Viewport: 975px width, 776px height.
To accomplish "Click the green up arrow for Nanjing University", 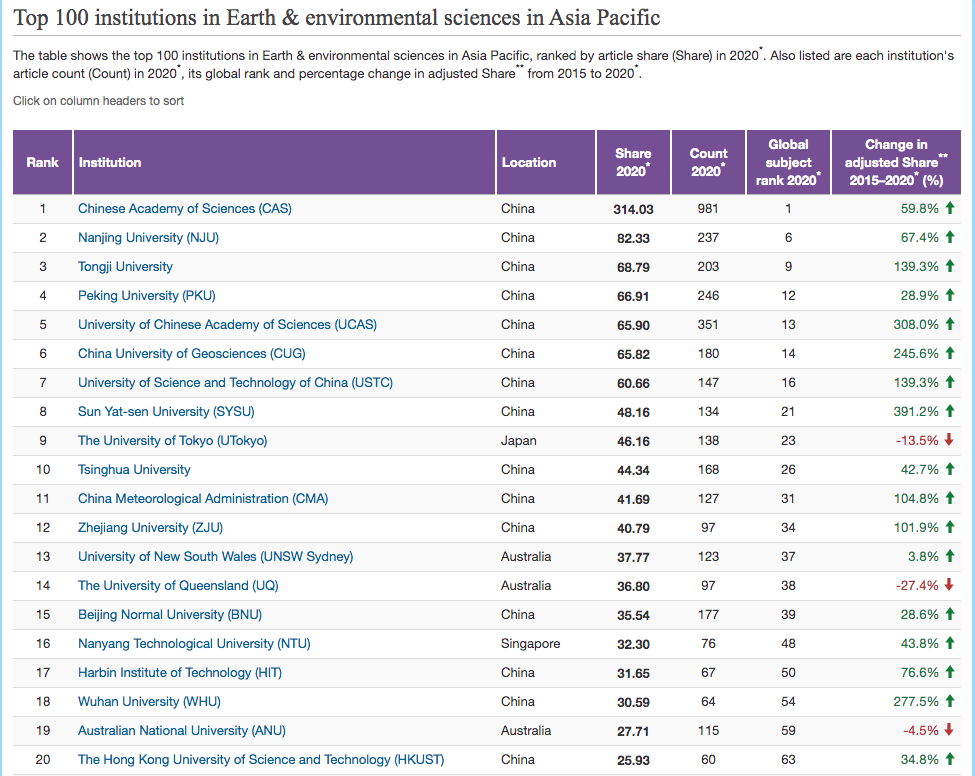I will [x=950, y=238].
